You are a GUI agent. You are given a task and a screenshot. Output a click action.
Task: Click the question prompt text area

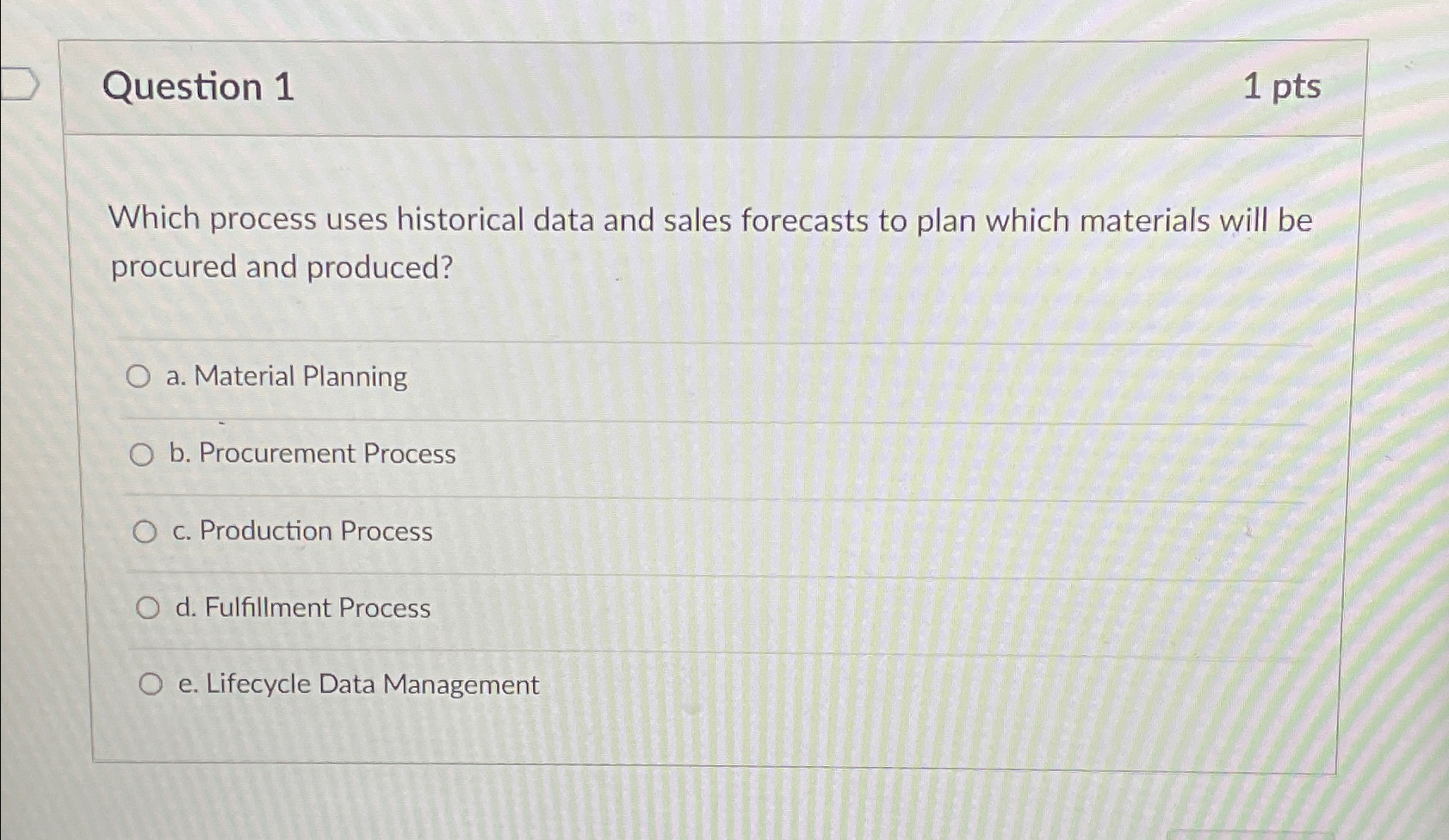point(706,242)
